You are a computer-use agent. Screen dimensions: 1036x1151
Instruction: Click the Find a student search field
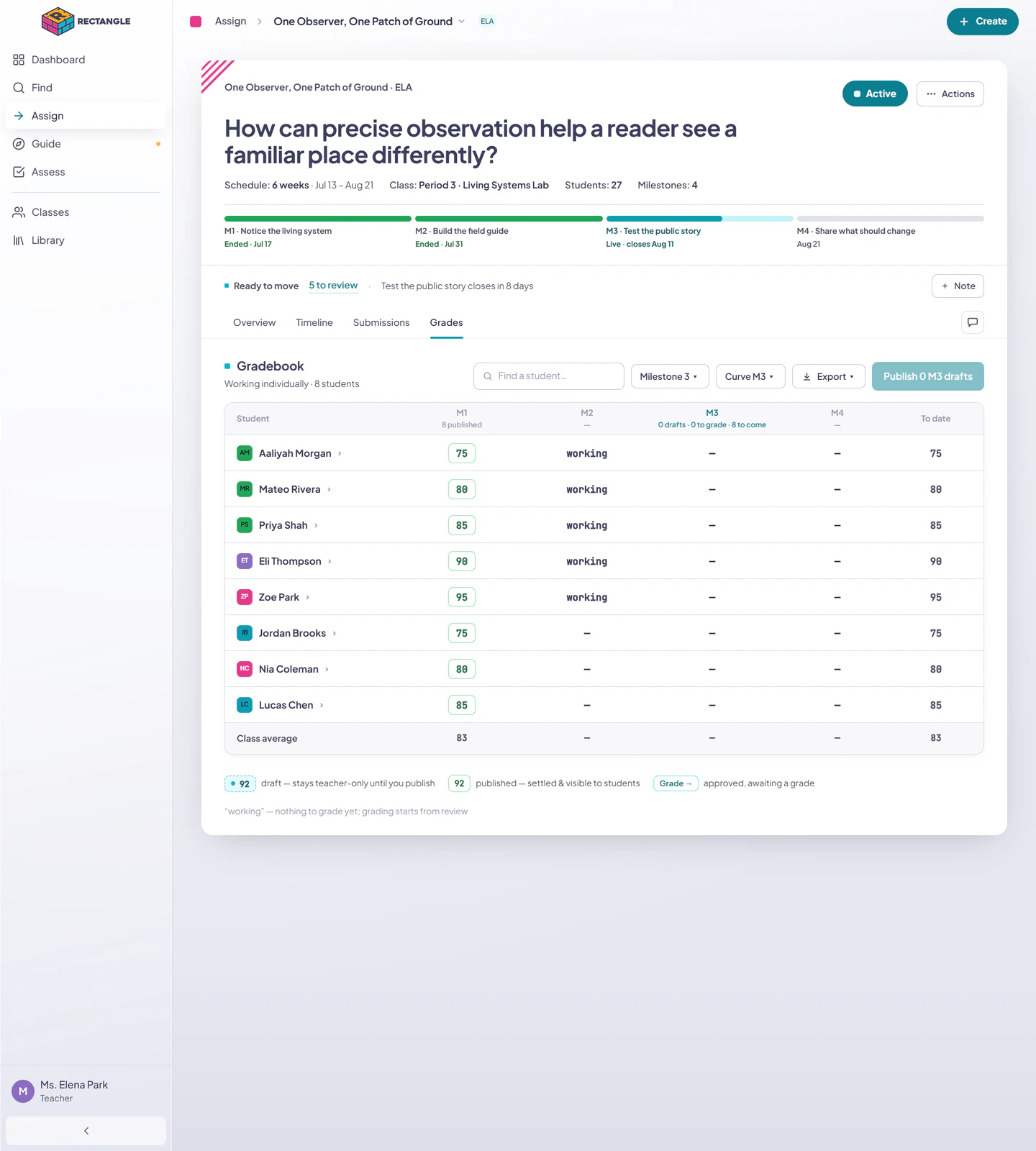(x=548, y=376)
